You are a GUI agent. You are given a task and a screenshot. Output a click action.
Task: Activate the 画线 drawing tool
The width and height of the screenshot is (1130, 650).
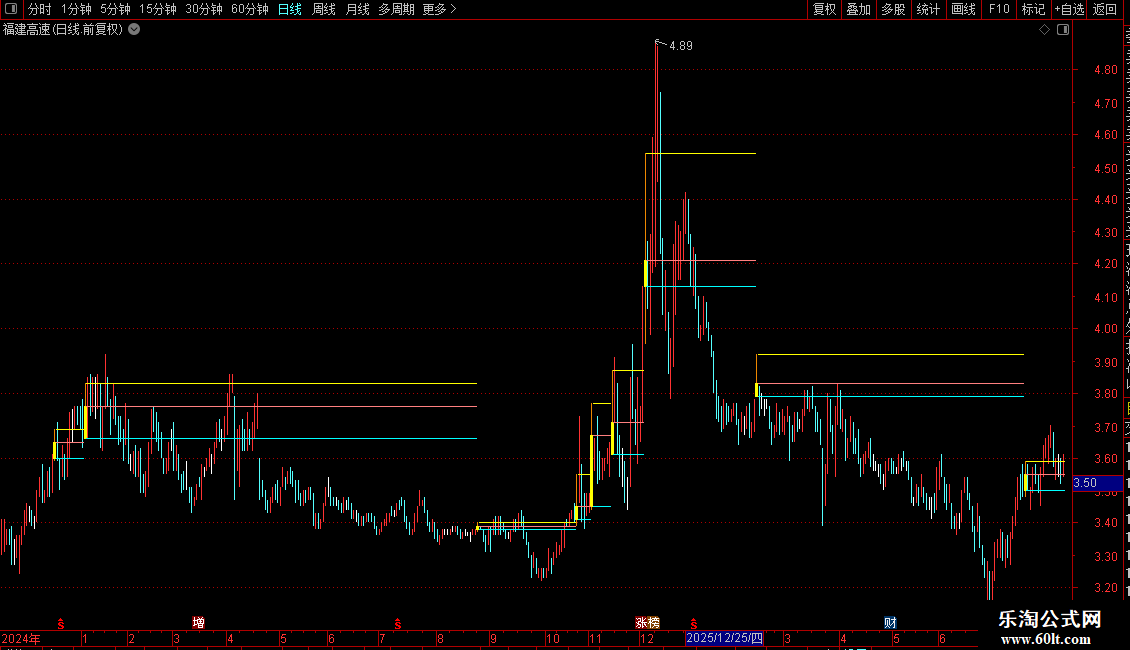[964, 9]
